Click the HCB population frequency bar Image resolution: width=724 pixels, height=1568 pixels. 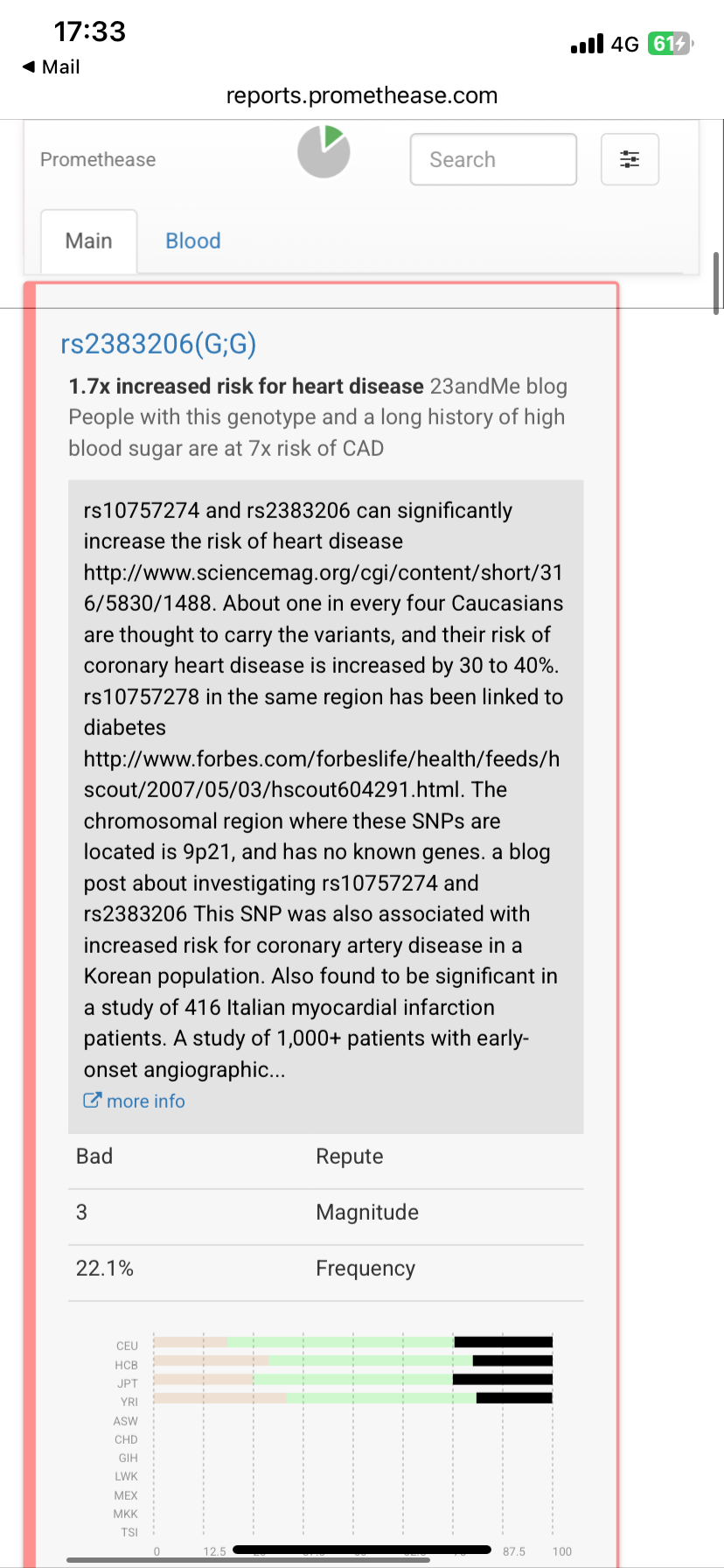[353, 1361]
